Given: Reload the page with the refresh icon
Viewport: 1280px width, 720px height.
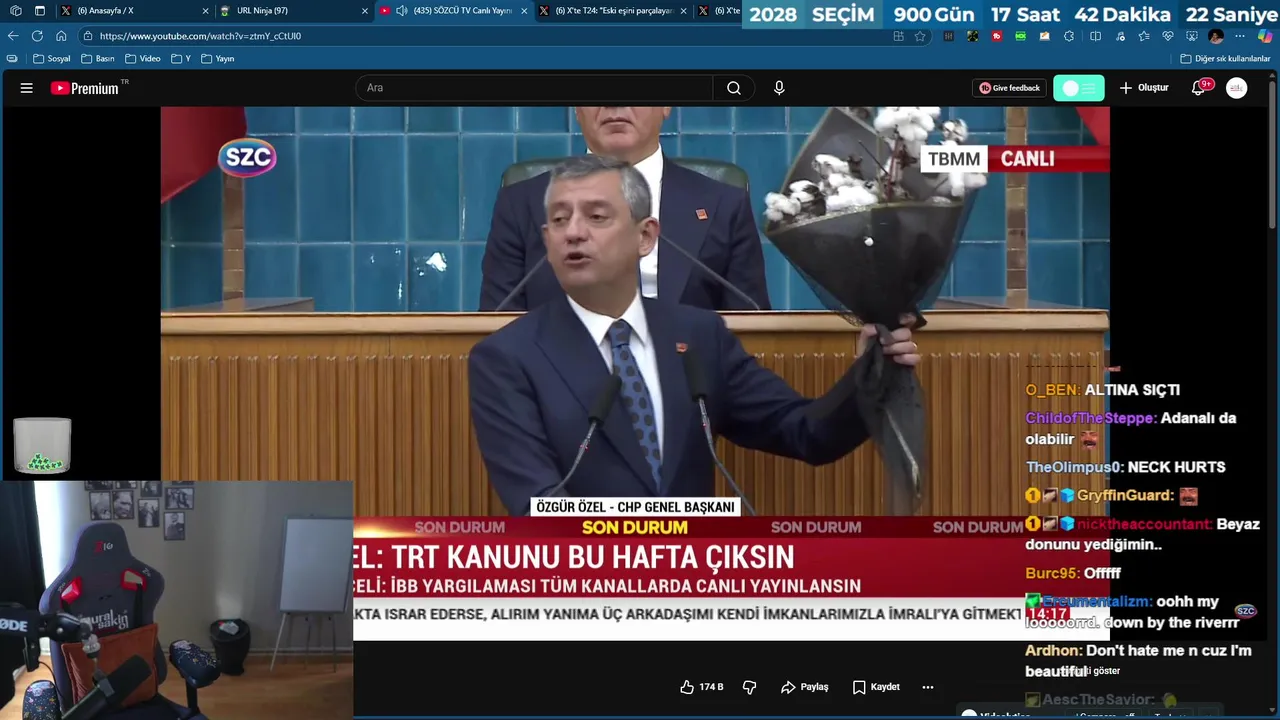Looking at the screenshot, I should click(37, 36).
